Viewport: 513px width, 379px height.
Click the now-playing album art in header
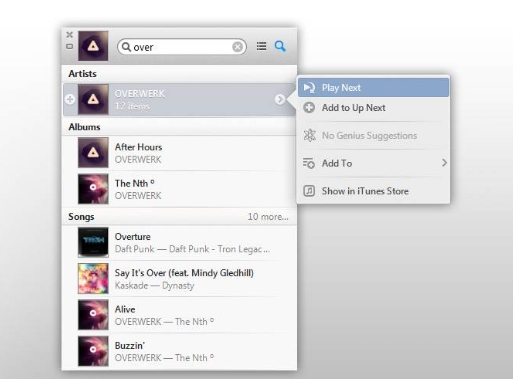[x=93, y=46]
